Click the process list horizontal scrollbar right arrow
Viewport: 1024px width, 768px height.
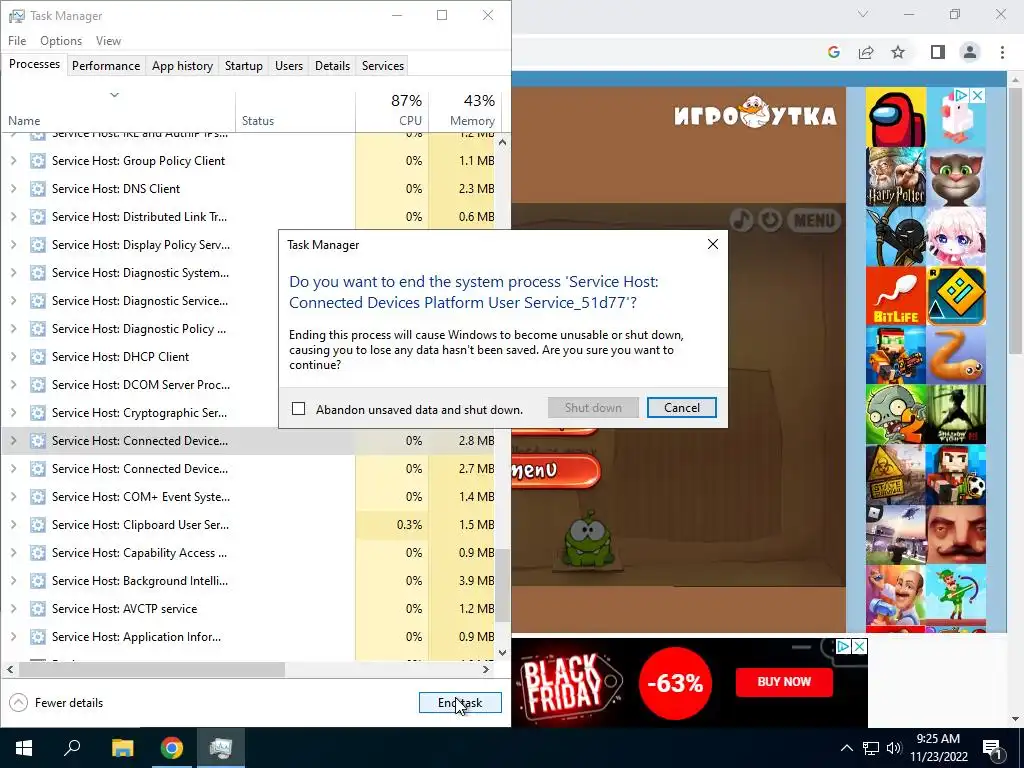click(x=485, y=669)
